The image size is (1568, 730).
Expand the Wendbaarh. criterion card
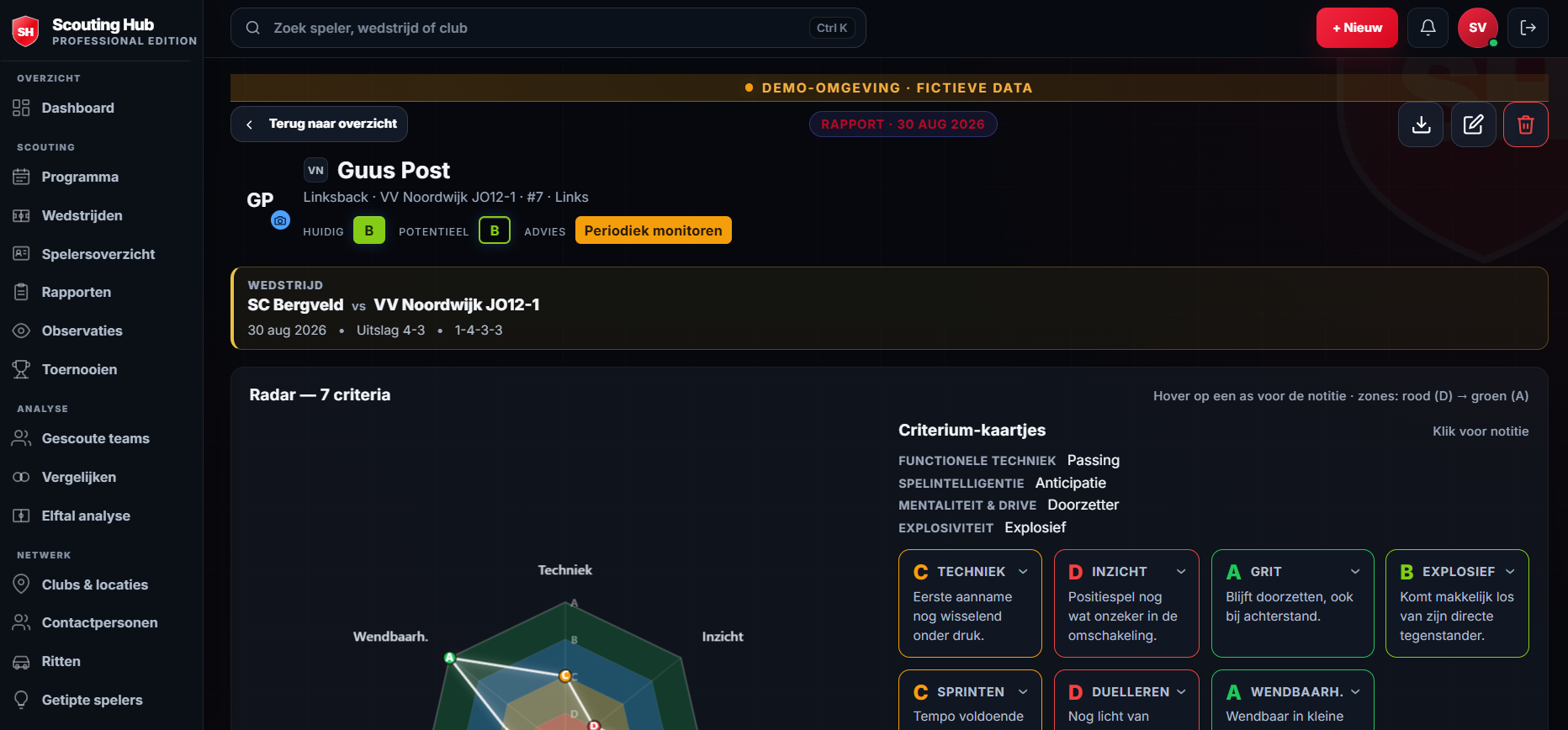tap(1293, 701)
